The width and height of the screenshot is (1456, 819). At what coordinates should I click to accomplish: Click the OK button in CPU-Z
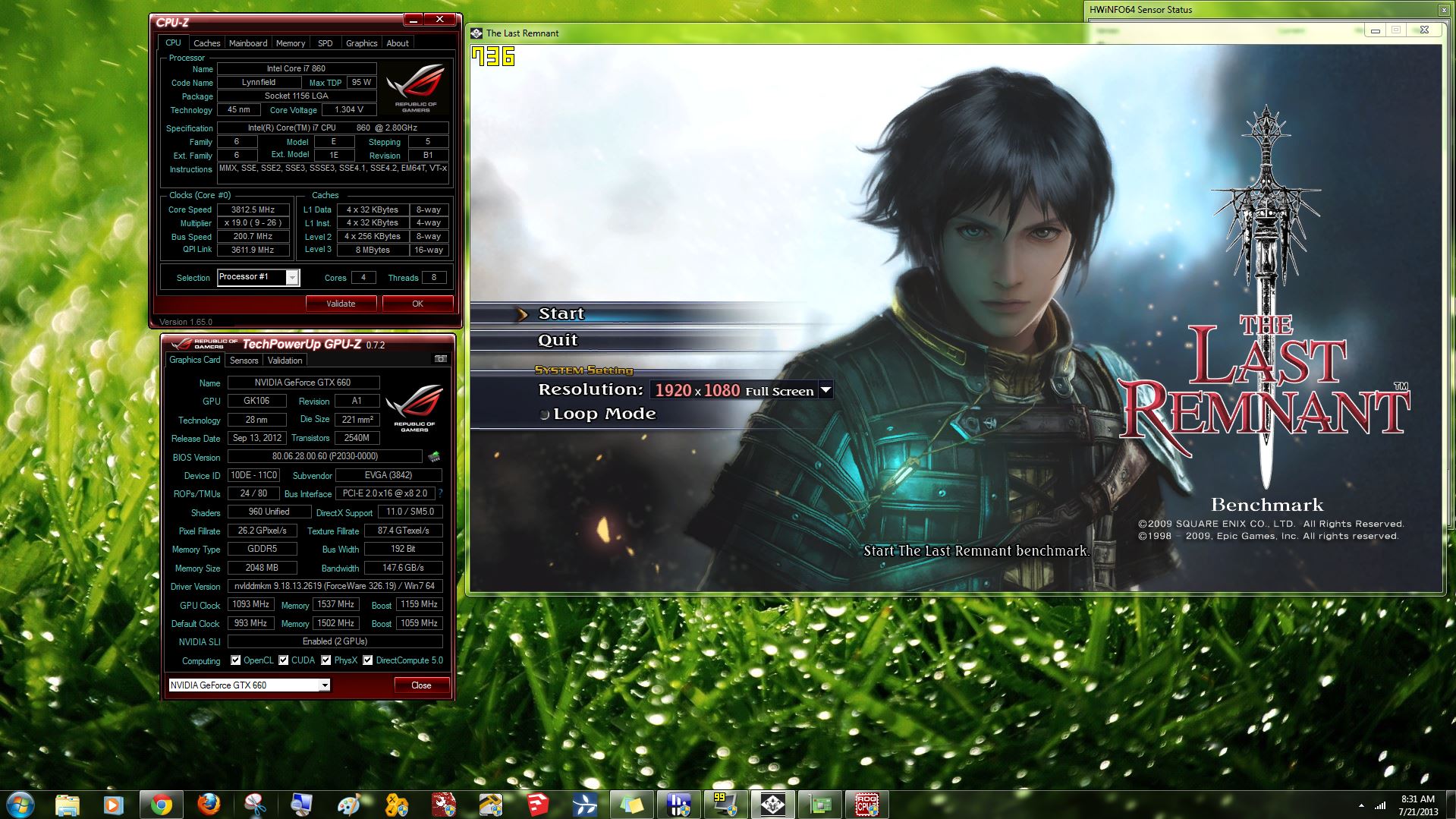(x=417, y=304)
